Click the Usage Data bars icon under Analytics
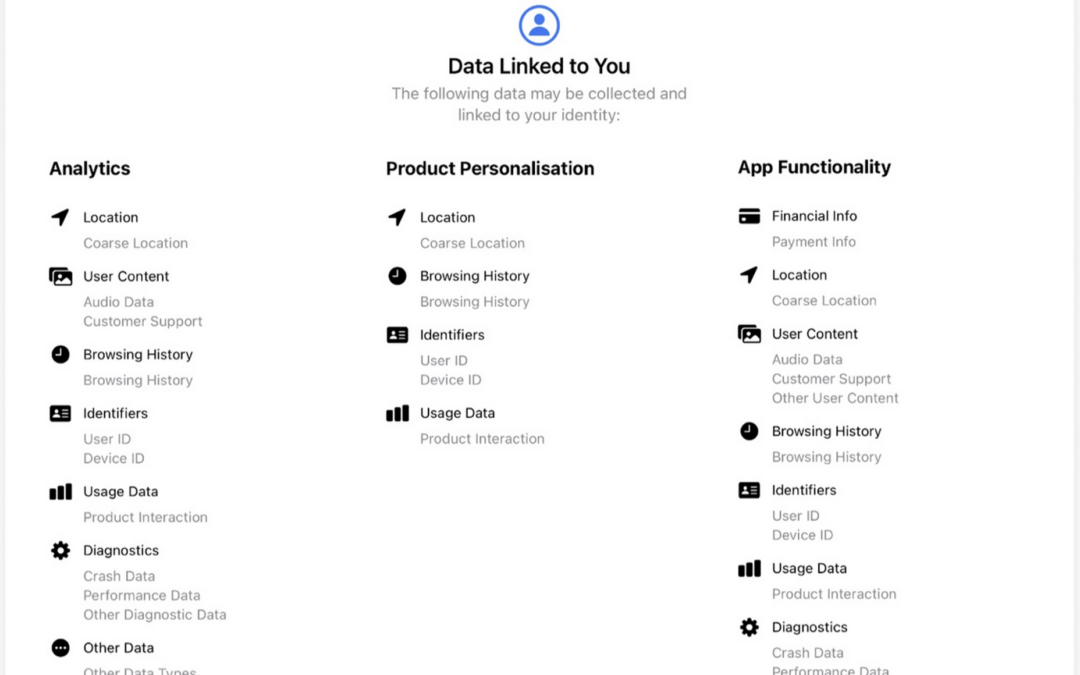The width and height of the screenshot is (1080, 675). click(x=61, y=491)
